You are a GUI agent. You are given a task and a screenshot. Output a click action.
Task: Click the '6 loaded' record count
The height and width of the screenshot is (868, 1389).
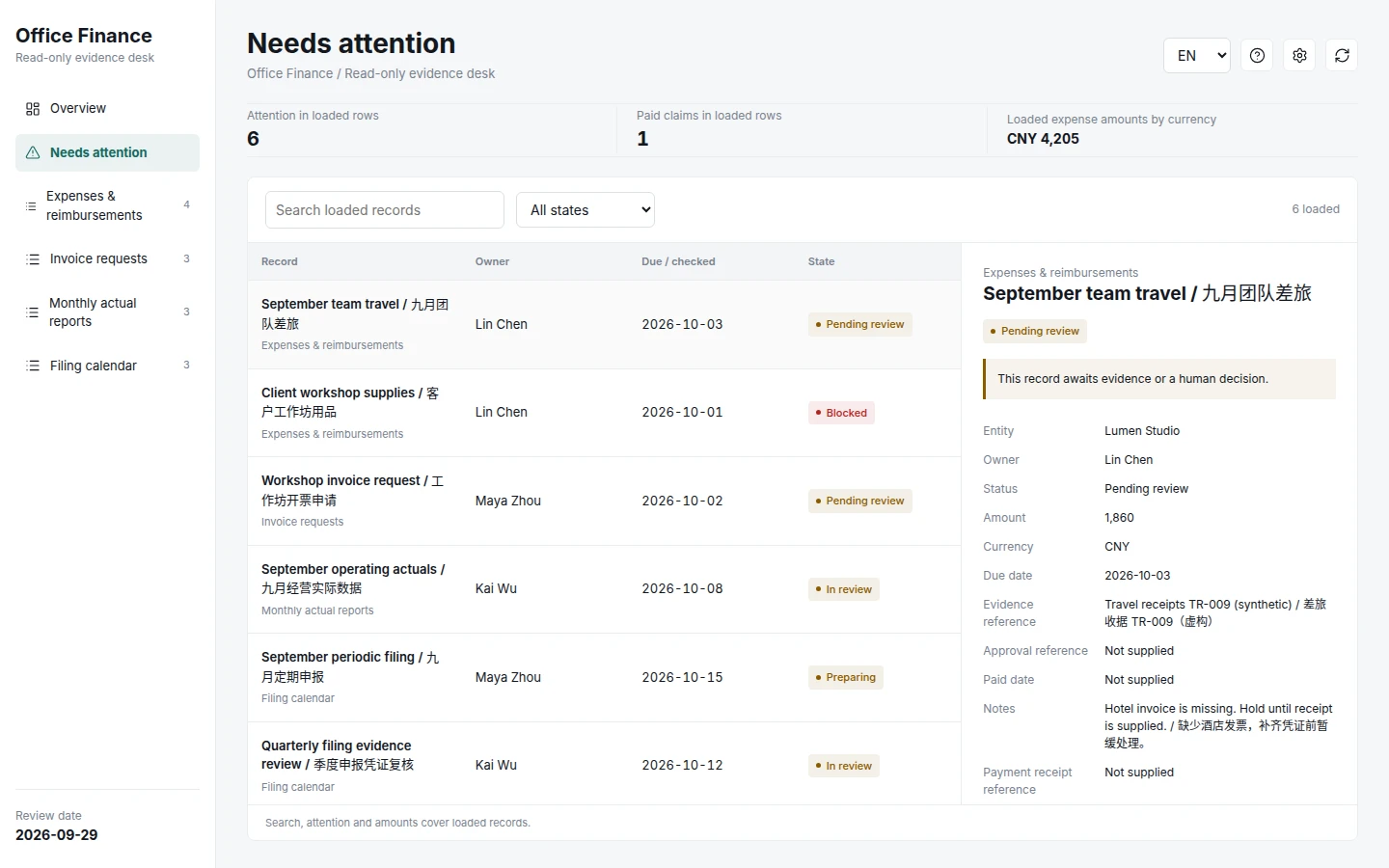(1316, 209)
